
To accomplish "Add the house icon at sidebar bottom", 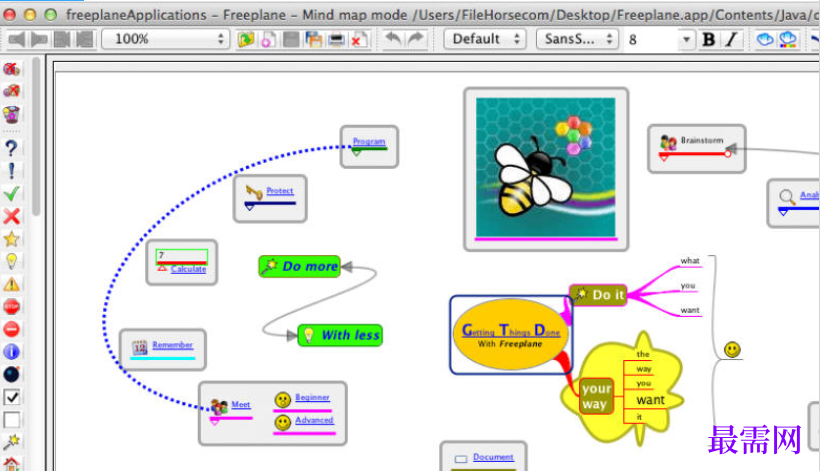I will point(12,464).
